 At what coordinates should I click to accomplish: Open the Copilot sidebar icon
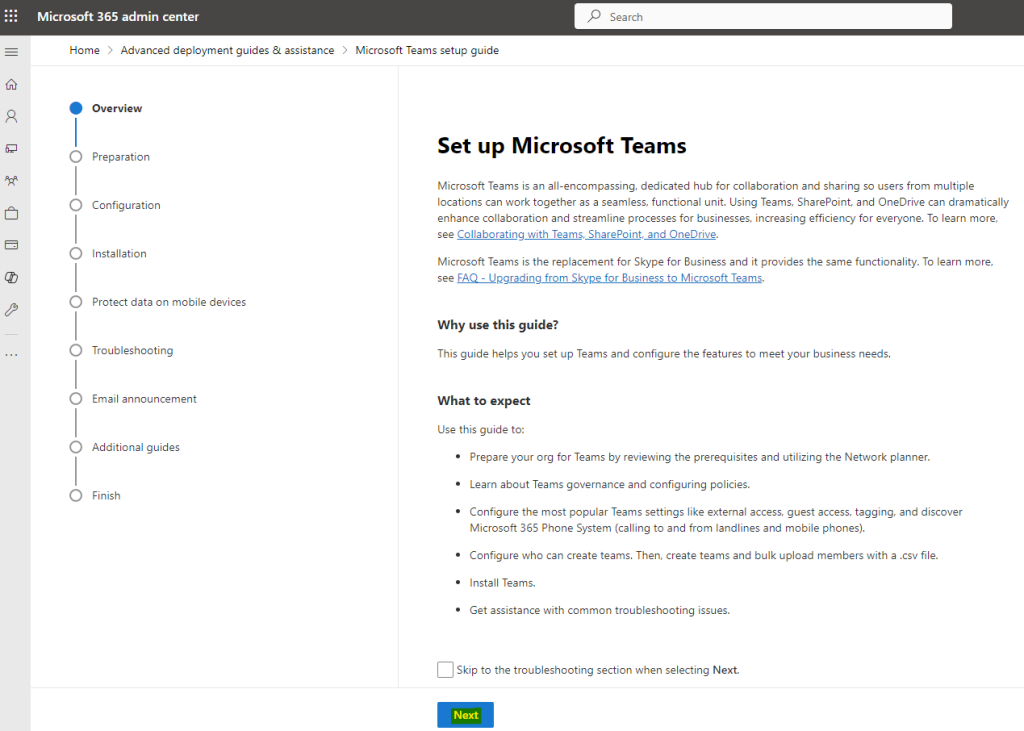tap(11, 278)
